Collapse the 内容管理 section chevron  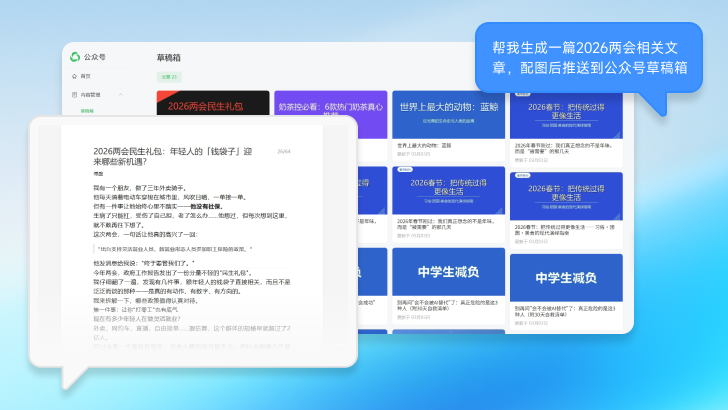tap(121, 95)
